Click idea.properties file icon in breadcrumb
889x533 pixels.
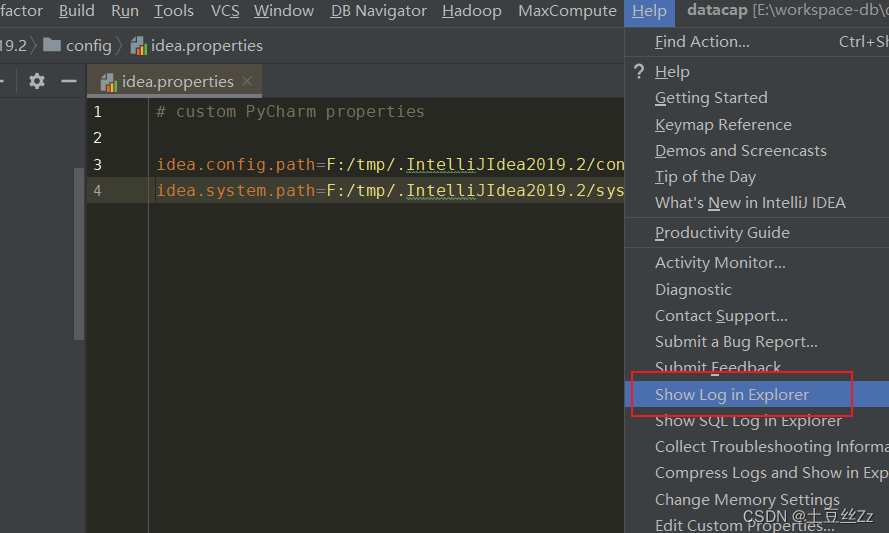pos(139,45)
